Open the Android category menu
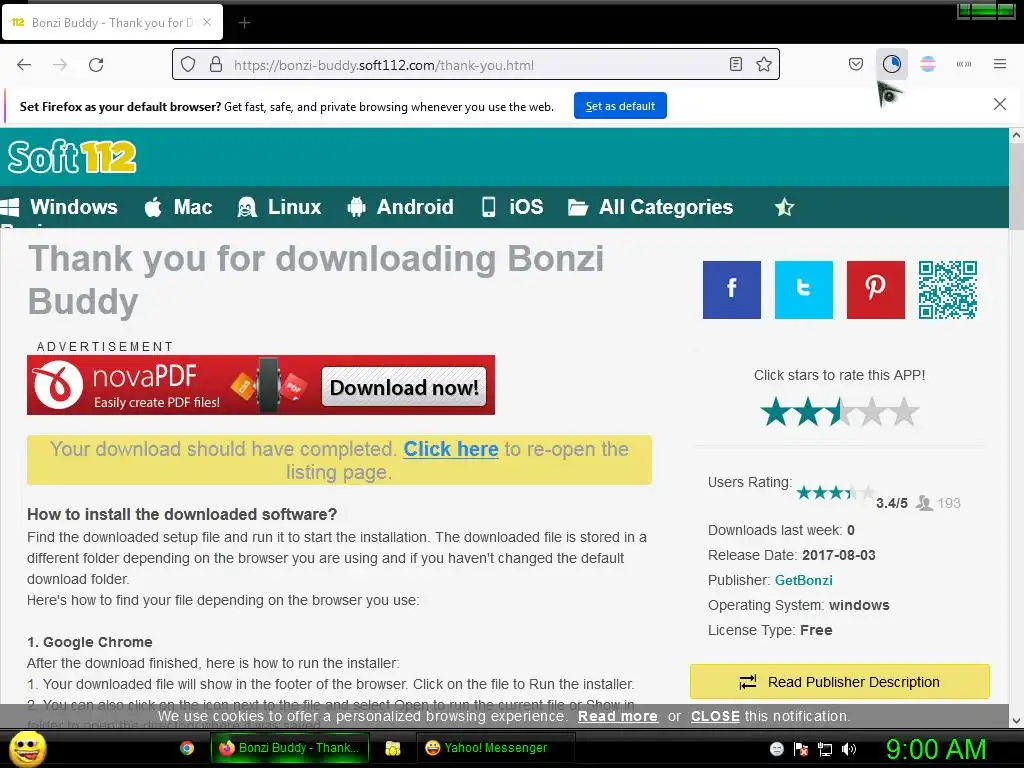The height and width of the screenshot is (768, 1024). click(x=400, y=207)
